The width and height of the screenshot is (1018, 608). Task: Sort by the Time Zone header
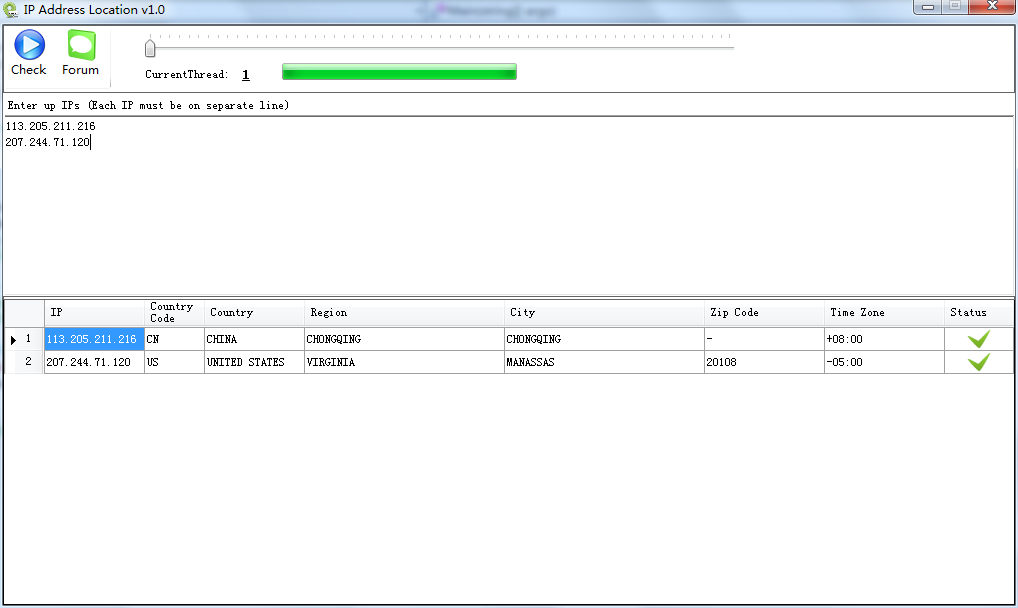[884, 313]
